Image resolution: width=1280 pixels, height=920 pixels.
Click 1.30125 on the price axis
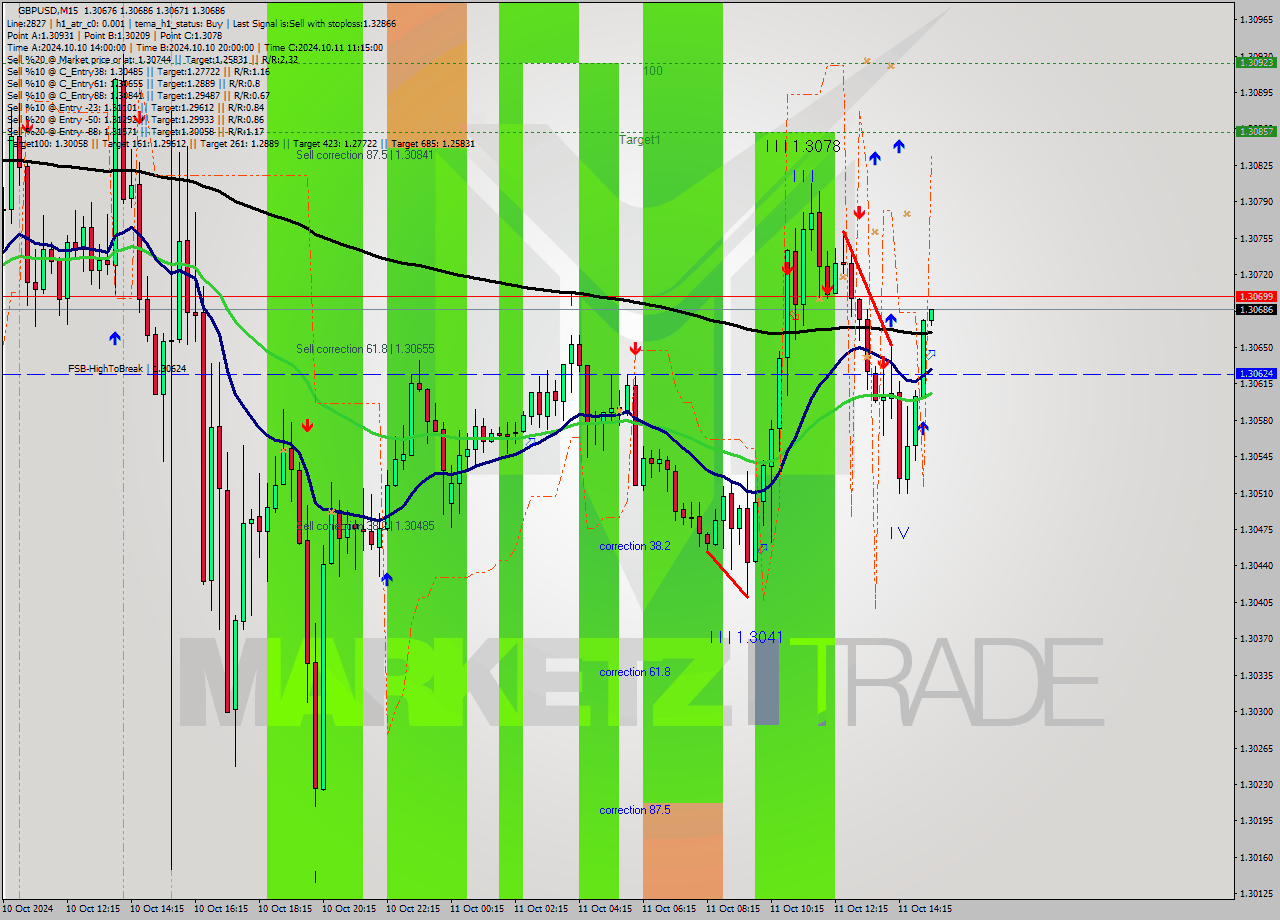(x=1256, y=893)
